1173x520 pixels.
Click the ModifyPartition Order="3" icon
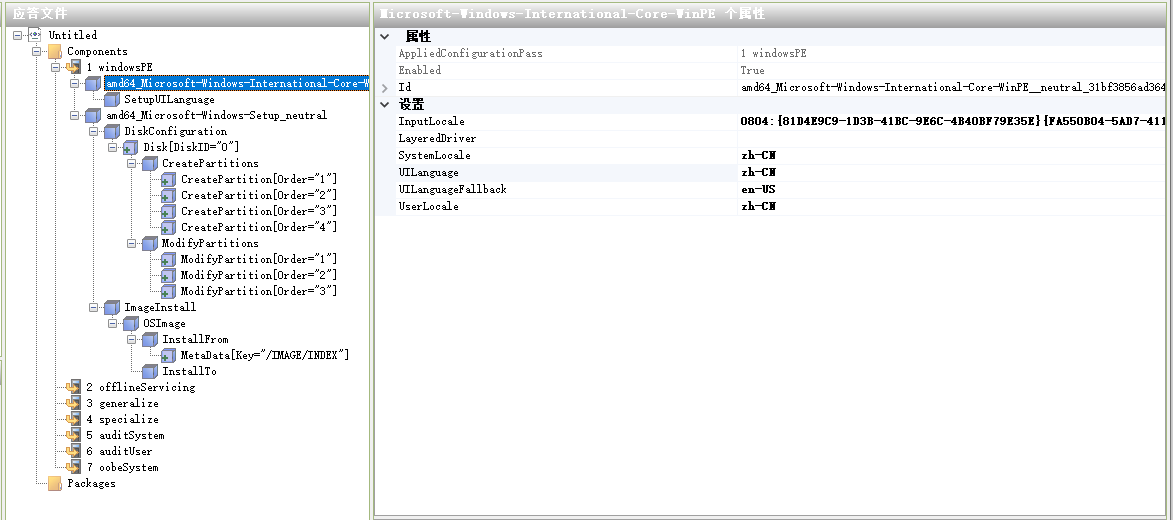[x=168, y=291]
